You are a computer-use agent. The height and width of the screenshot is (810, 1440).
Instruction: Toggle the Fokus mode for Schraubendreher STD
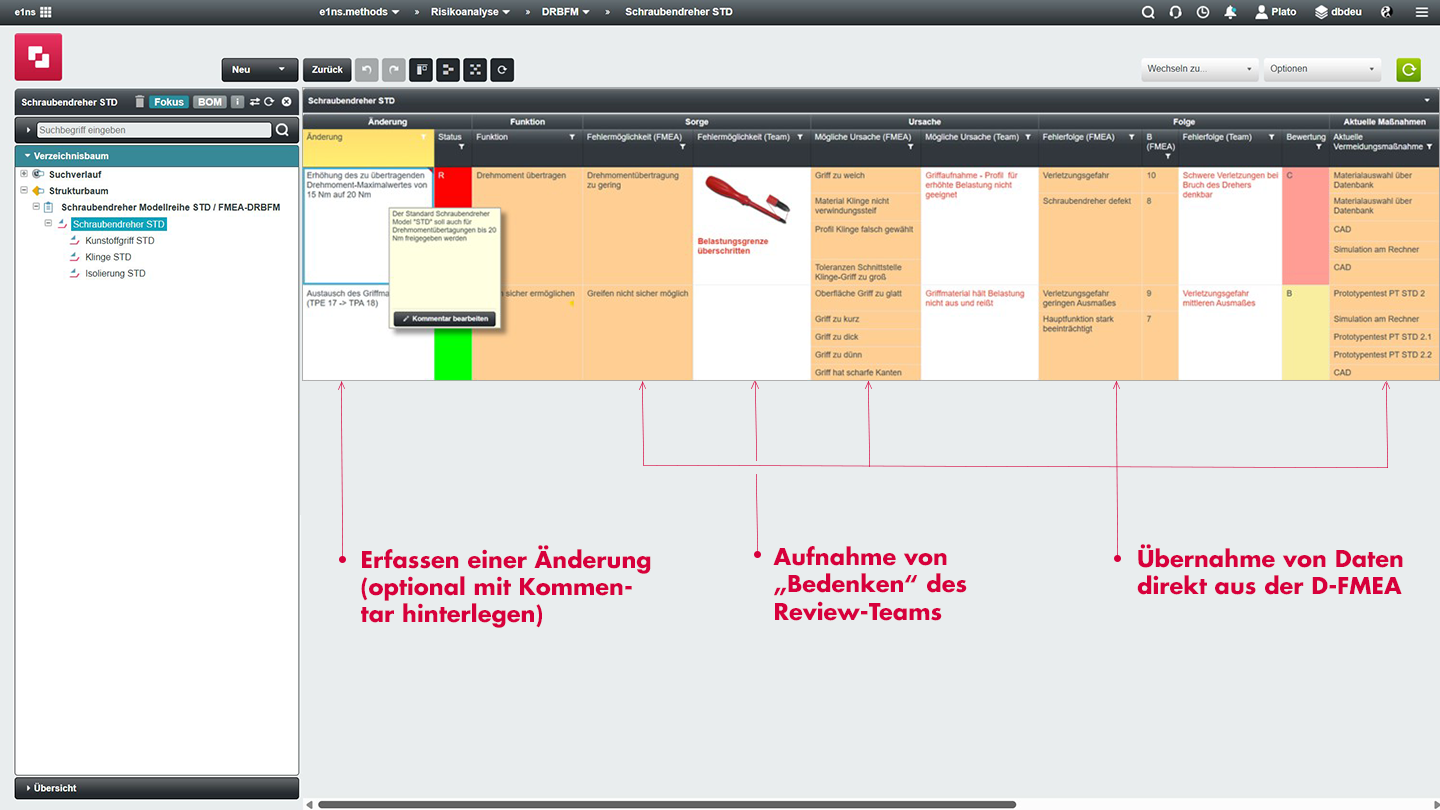pyautogui.click(x=168, y=101)
